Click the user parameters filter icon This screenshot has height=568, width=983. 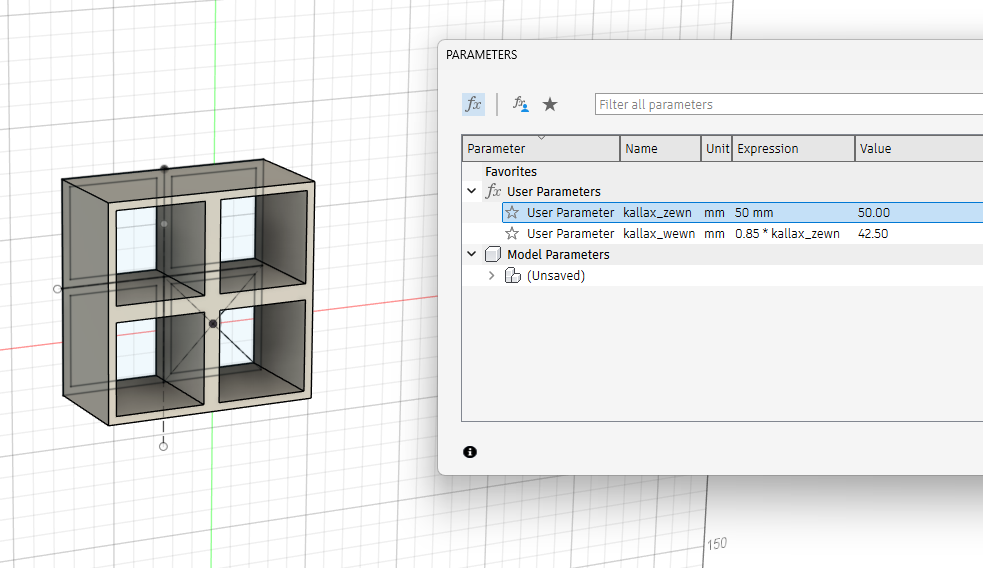[x=520, y=104]
